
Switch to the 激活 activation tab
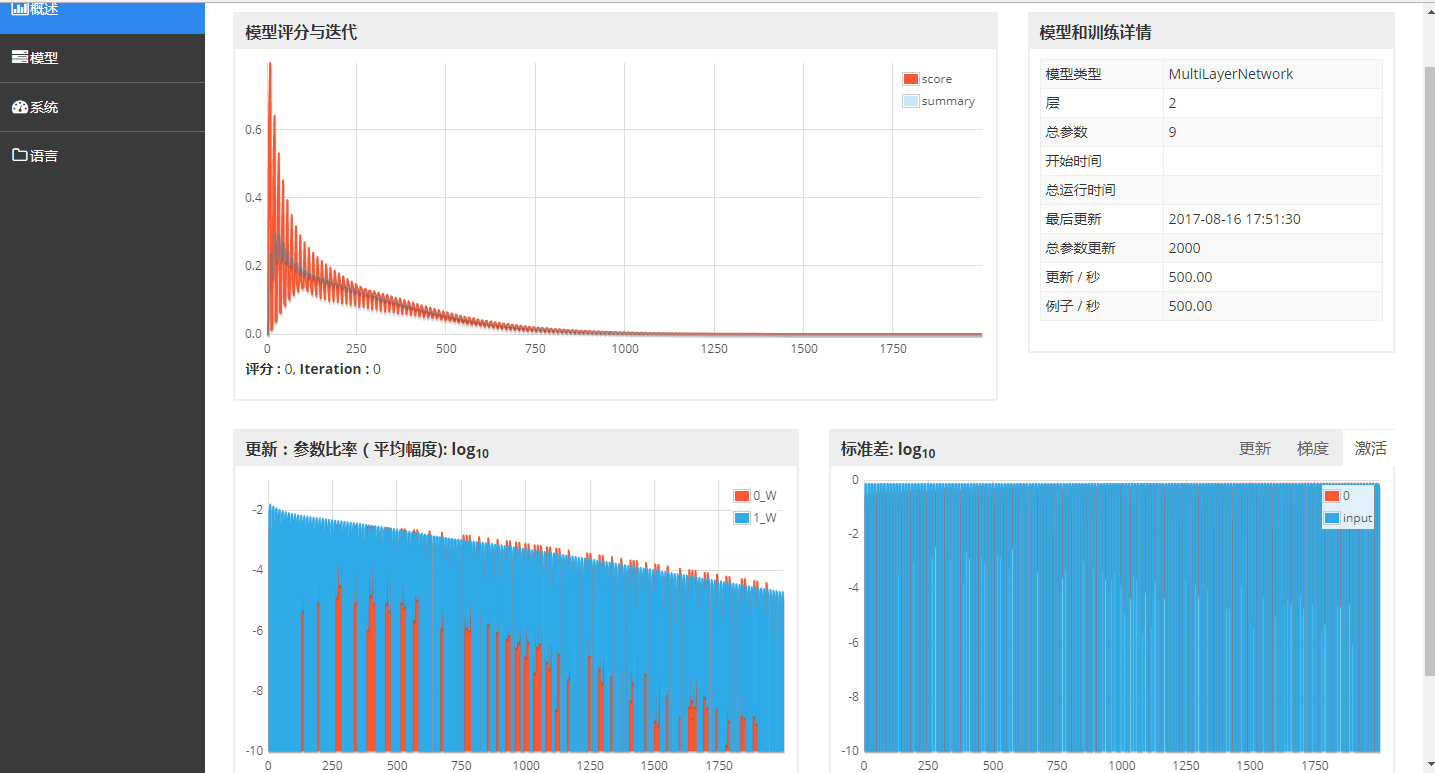pos(1371,449)
